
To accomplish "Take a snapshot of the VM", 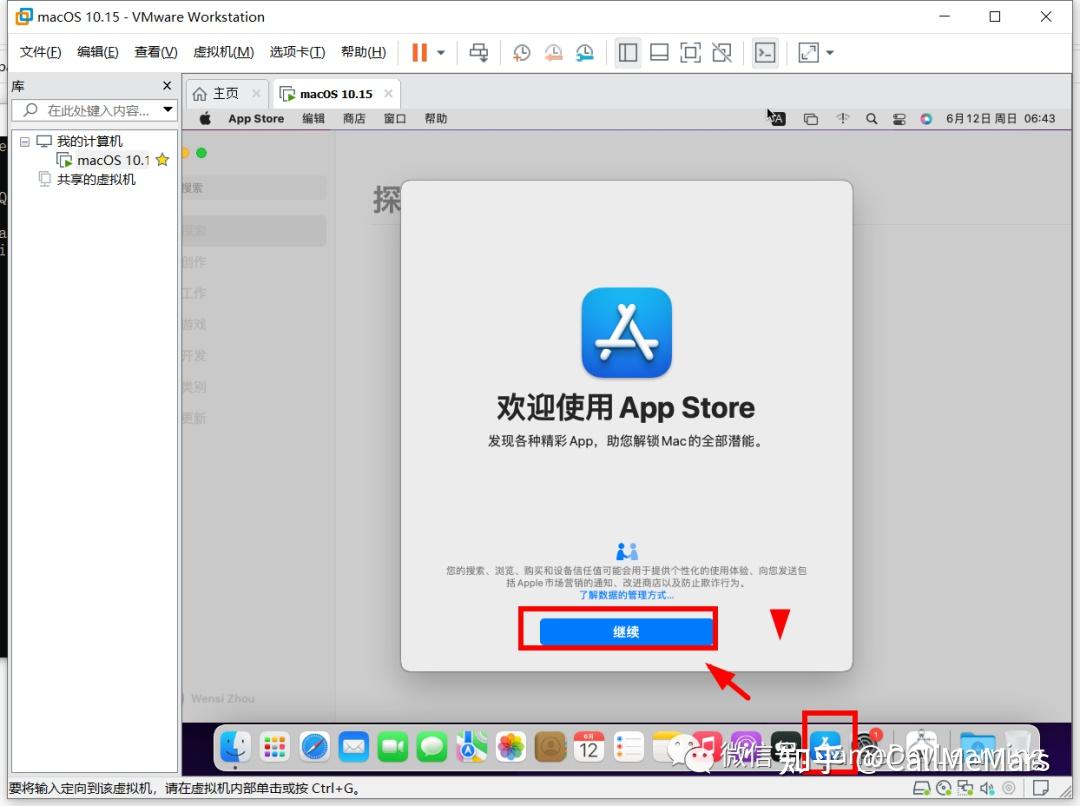I will click(521, 52).
